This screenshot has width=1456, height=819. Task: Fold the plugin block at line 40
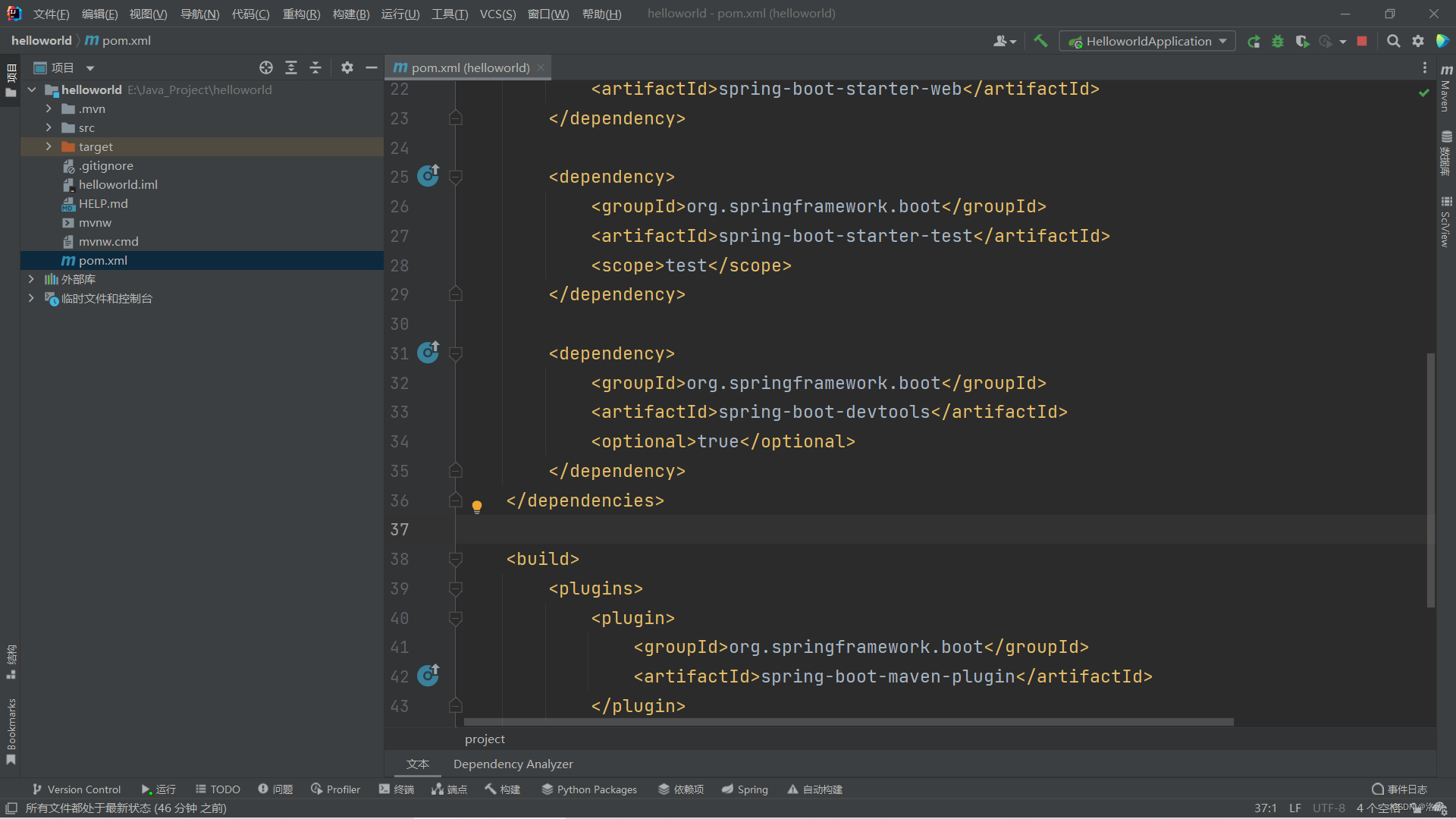click(x=456, y=619)
